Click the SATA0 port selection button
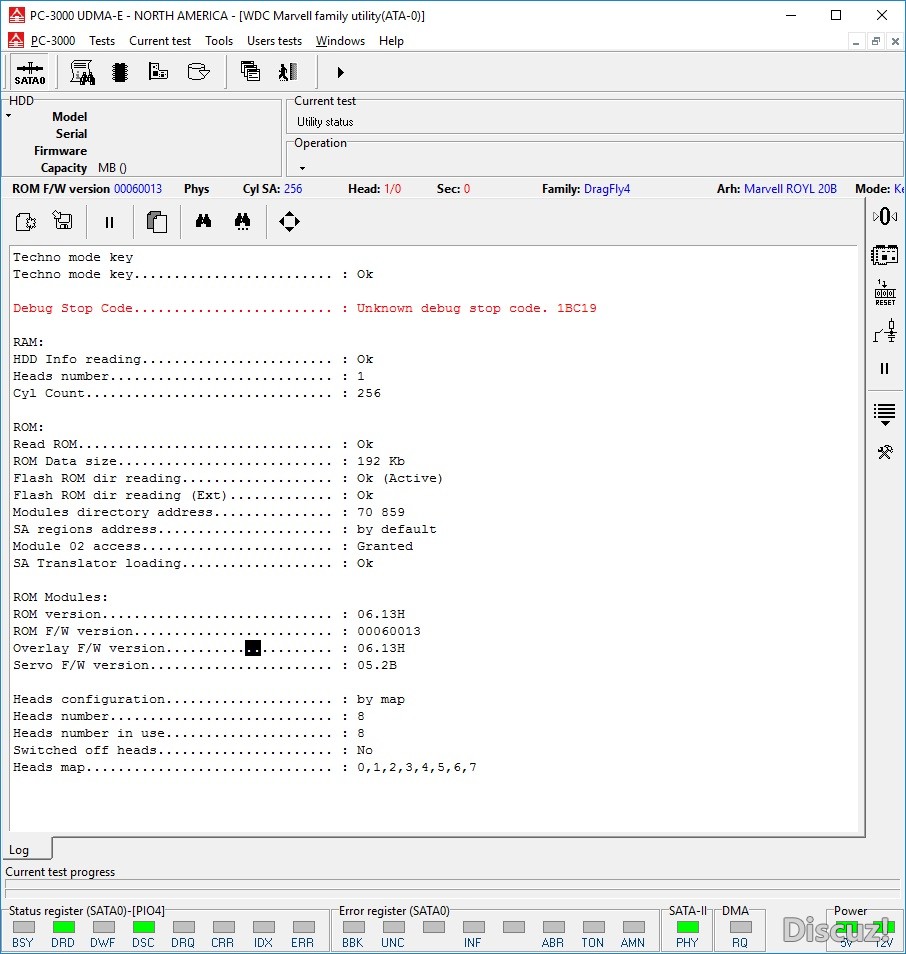906x954 pixels. click(x=29, y=72)
